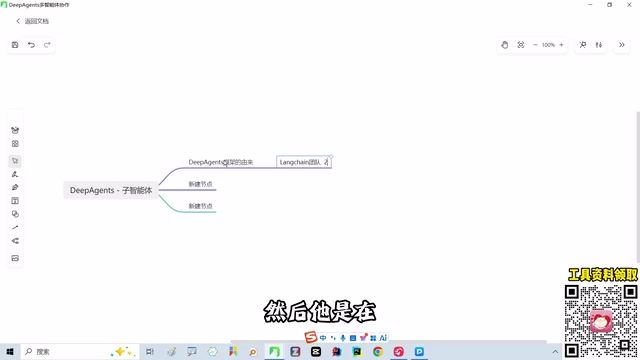The image size is (640, 360).
Task: Redo the last undone edit
Action: tap(47, 45)
